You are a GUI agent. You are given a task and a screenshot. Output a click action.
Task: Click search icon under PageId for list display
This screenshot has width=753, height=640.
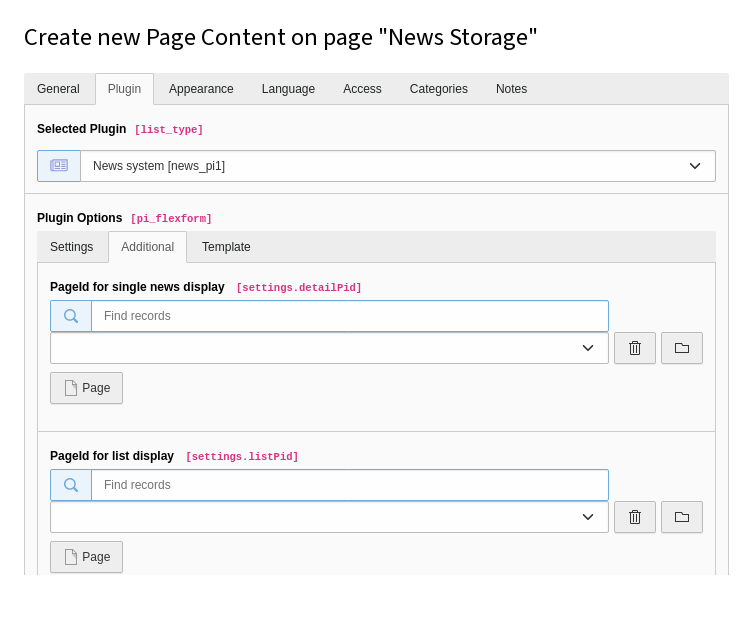pyautogui.click(x=71, y=485)
